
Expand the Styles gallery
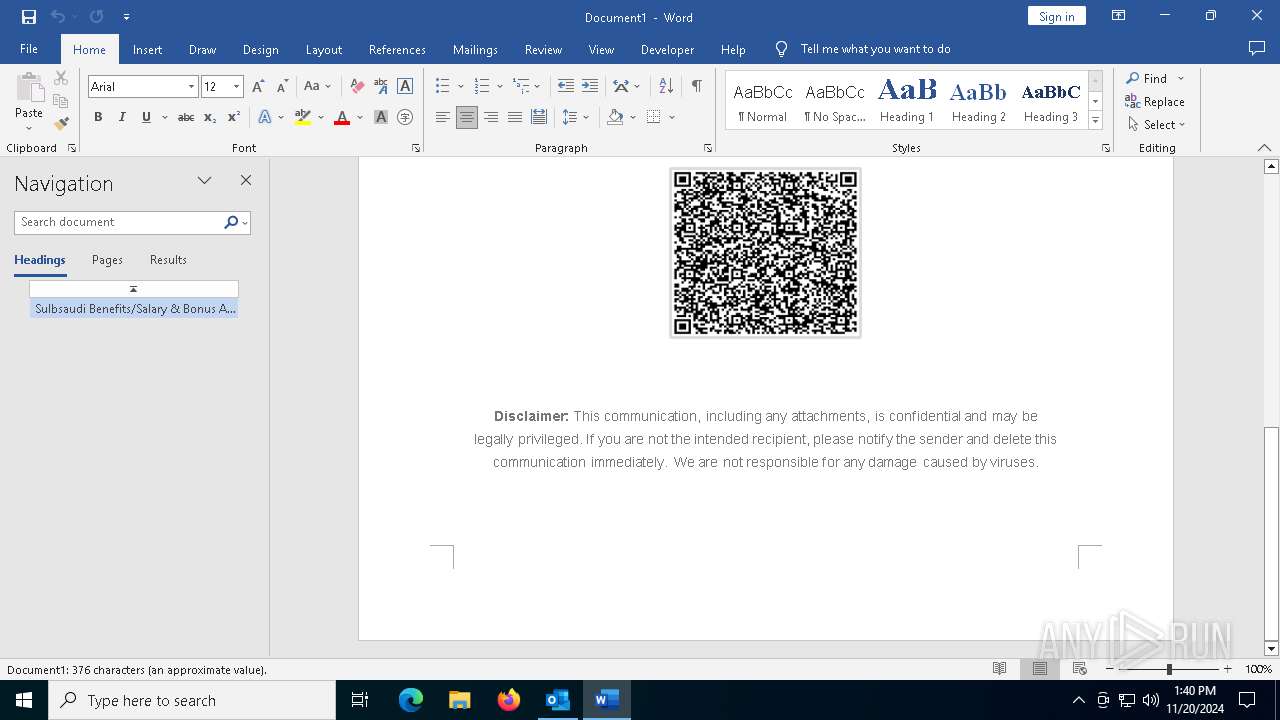(x=1095, y=120)
